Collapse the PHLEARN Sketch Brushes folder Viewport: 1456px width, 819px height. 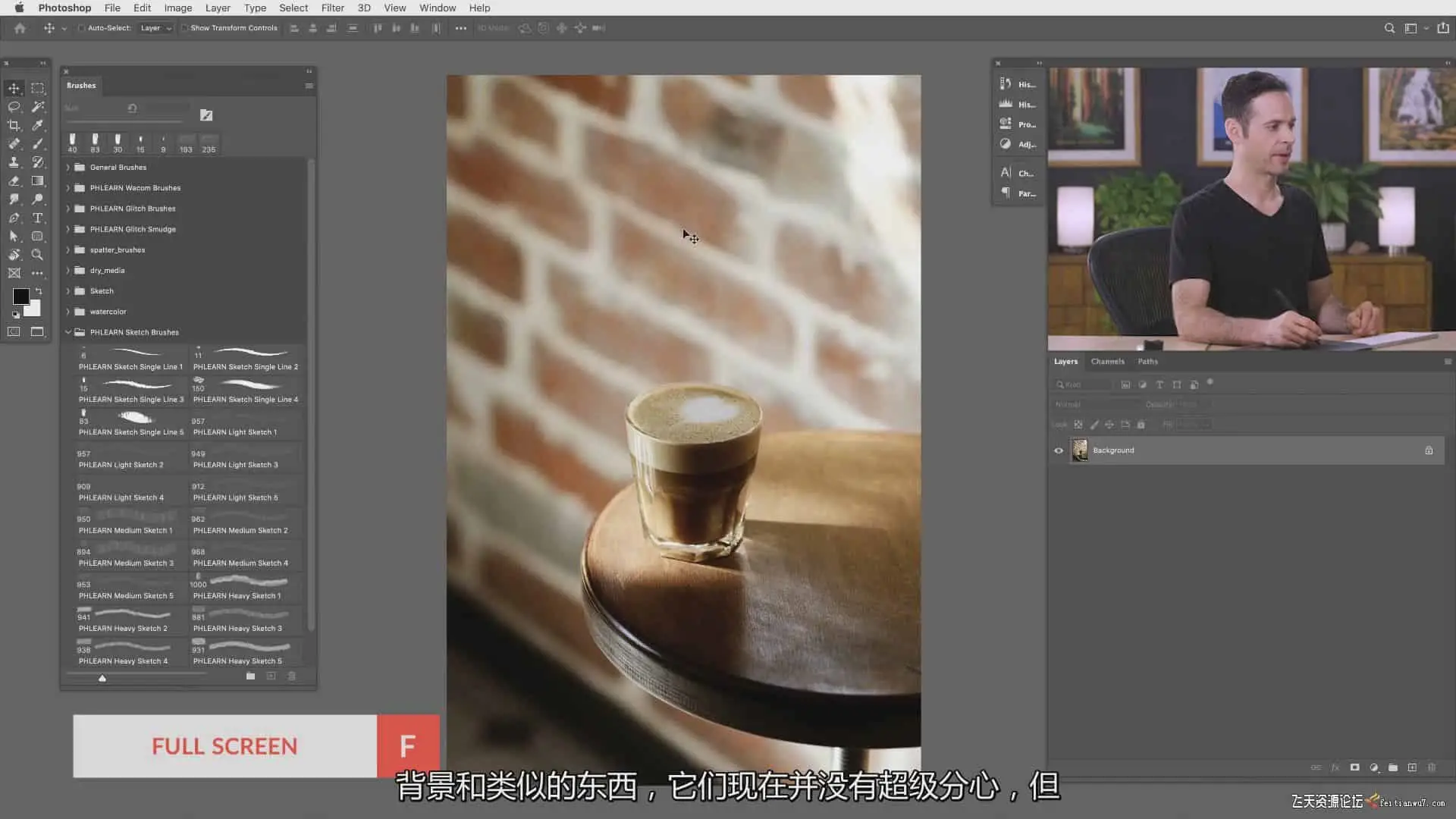pyautogui.click(x=68, y=332)
